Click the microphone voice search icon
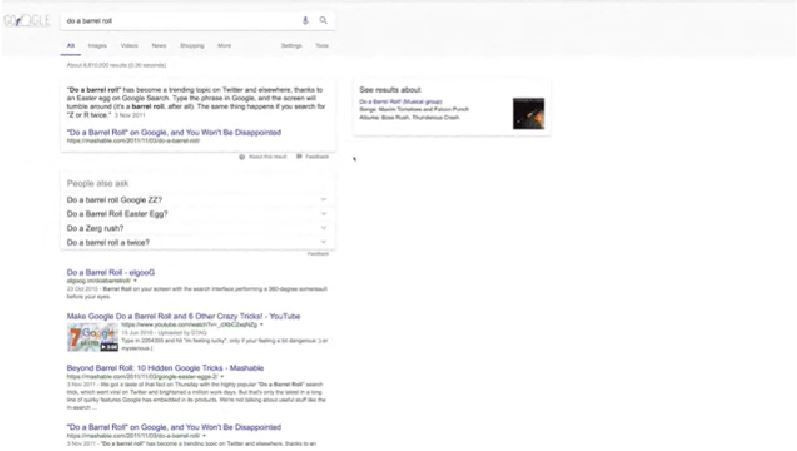 (305, 20)
